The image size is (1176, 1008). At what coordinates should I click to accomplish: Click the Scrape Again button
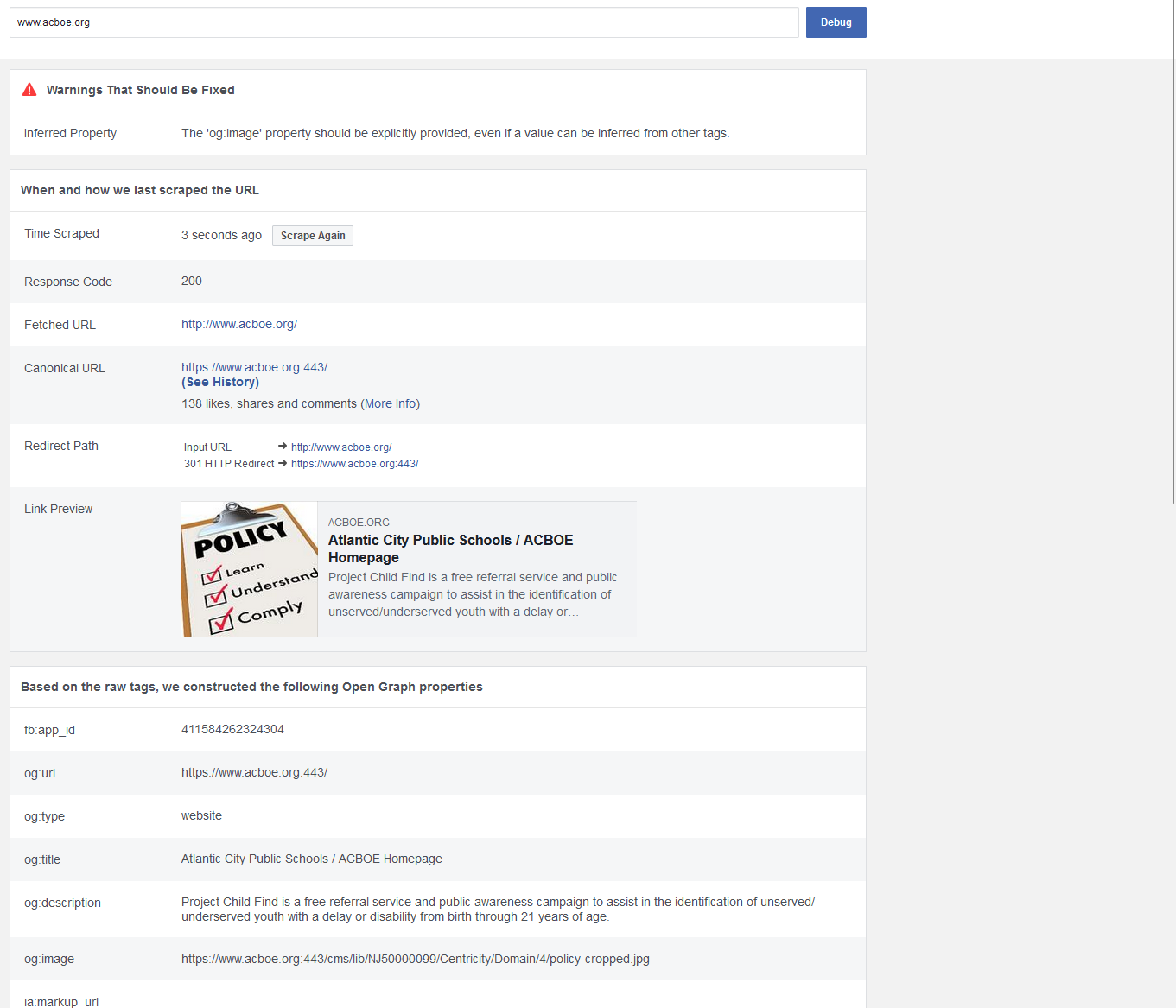pos(313,236)
